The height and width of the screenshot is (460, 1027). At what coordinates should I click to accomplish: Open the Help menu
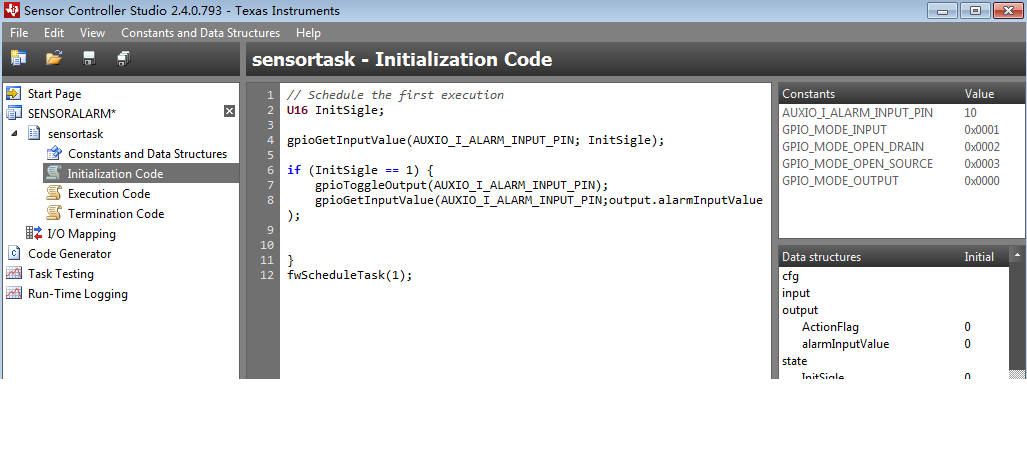click(x=308, y=33)
